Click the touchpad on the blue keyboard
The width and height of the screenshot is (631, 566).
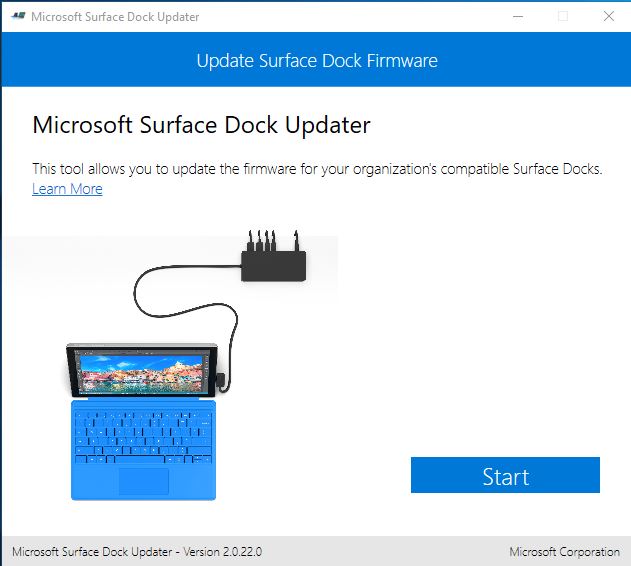point(144,481)
